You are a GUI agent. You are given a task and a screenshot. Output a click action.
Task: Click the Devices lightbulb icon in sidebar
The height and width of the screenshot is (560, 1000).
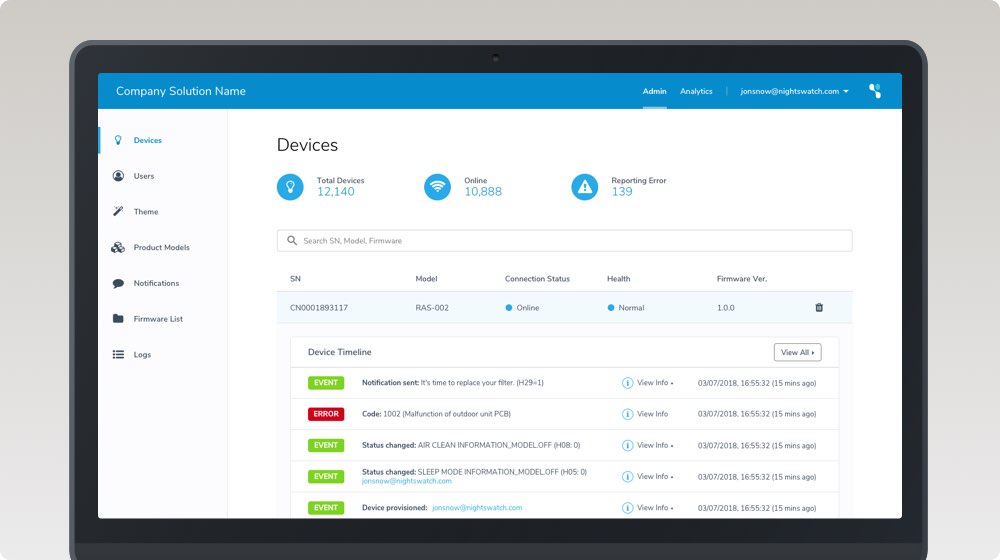(x=118, y=141)
